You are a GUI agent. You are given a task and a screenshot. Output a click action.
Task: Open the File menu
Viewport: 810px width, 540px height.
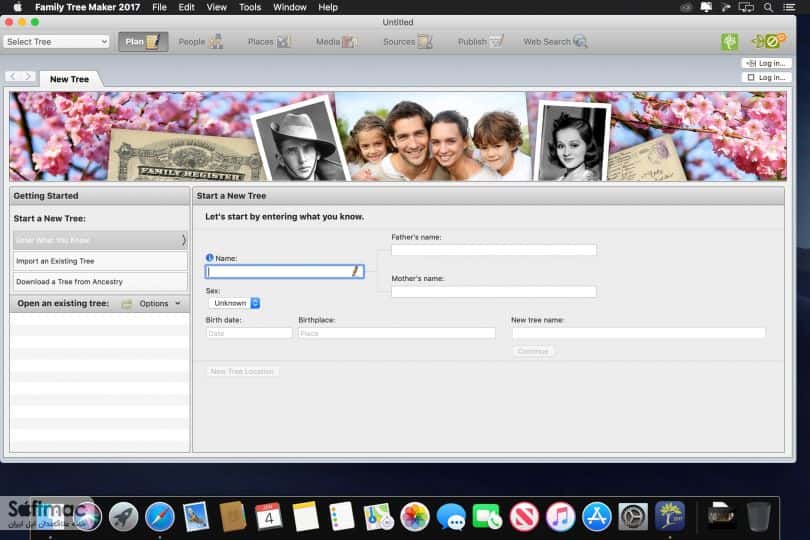coord(159,7)
